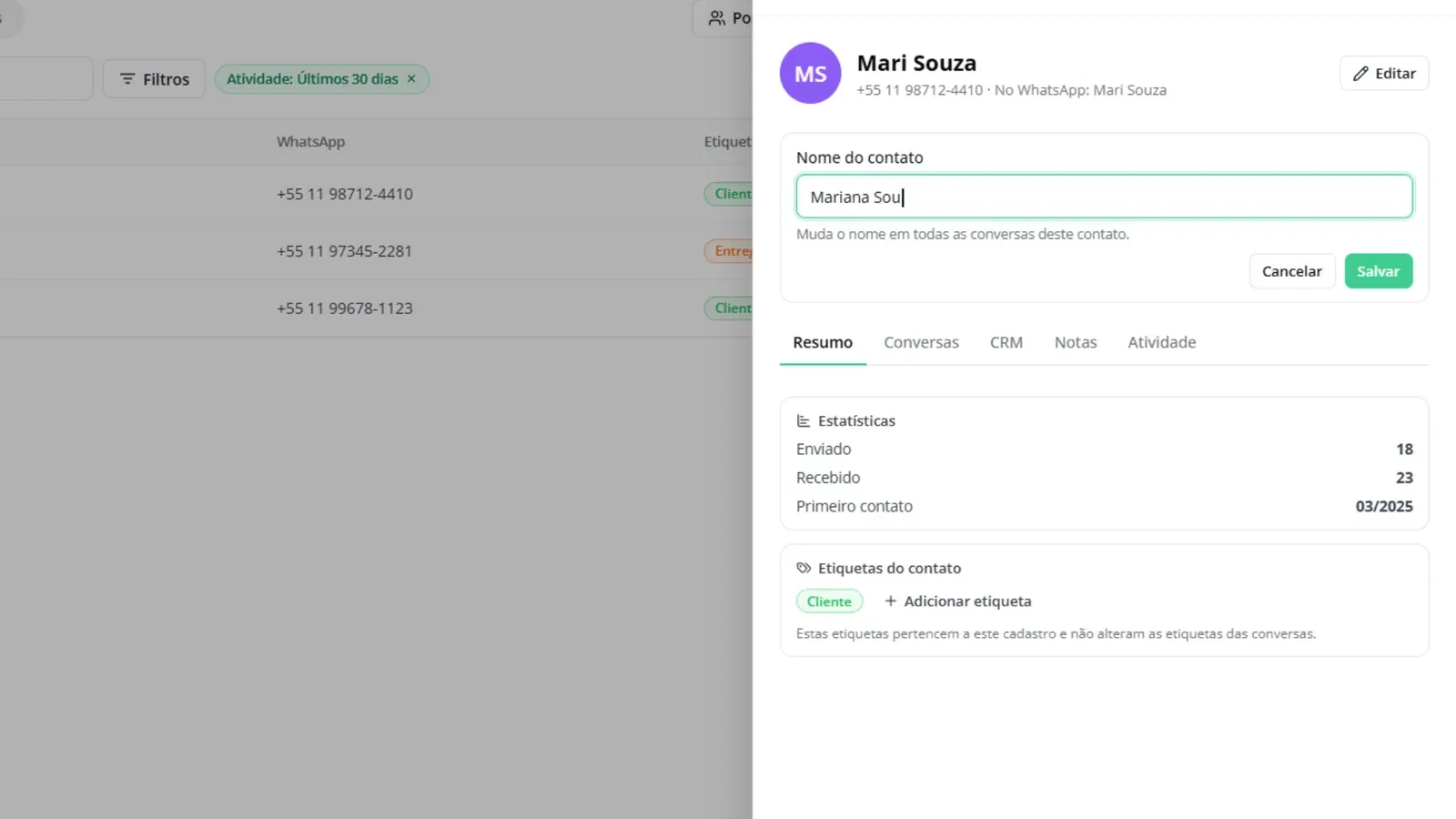Viewport: 1456px width, 819px height.
Task: Click the pencil icon on Editar
Action: click(x=1360, y=74)
